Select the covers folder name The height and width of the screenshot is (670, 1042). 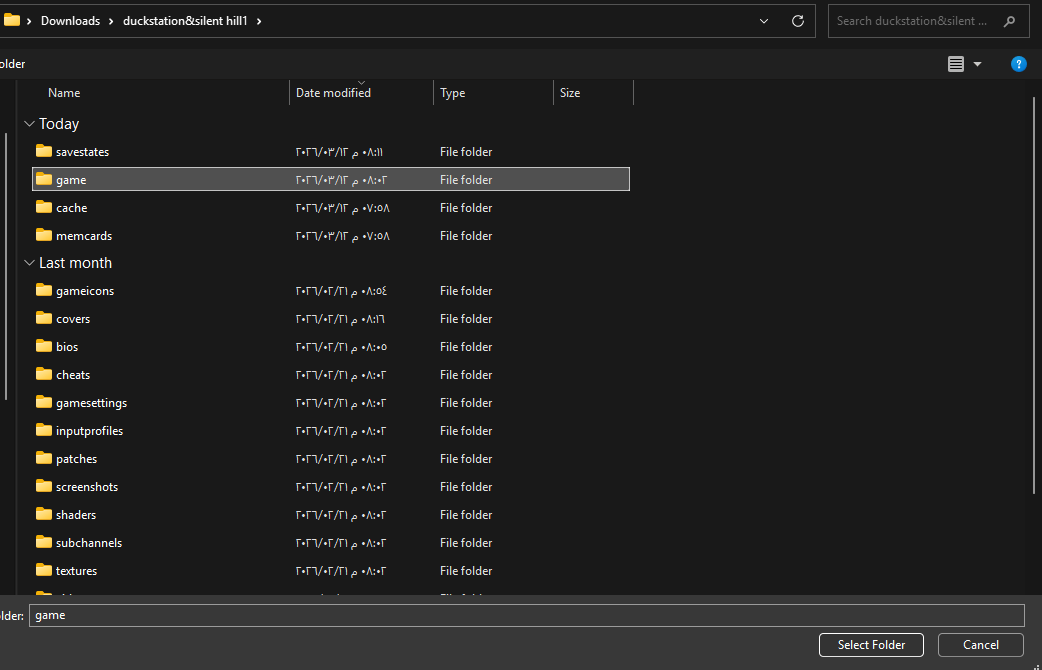point(73,319)
